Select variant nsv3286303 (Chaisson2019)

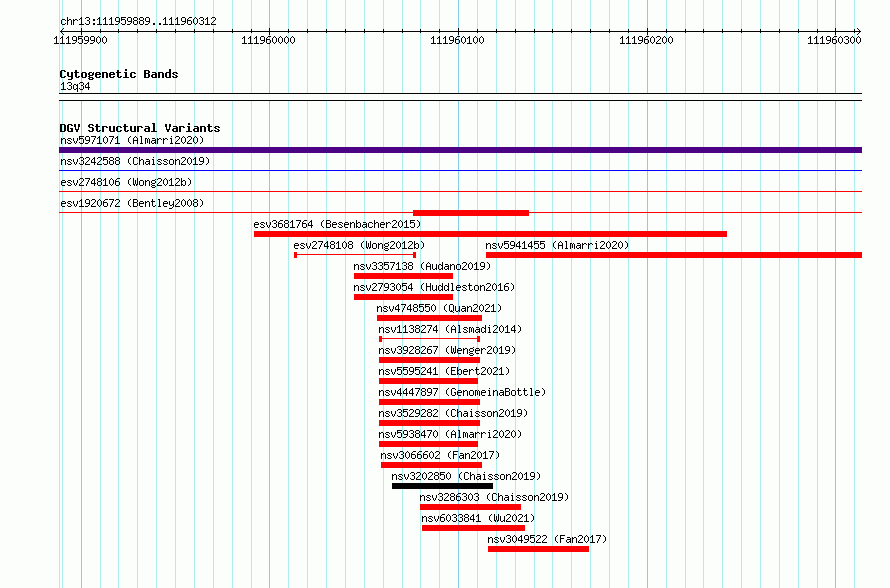[x=494, y=497]
